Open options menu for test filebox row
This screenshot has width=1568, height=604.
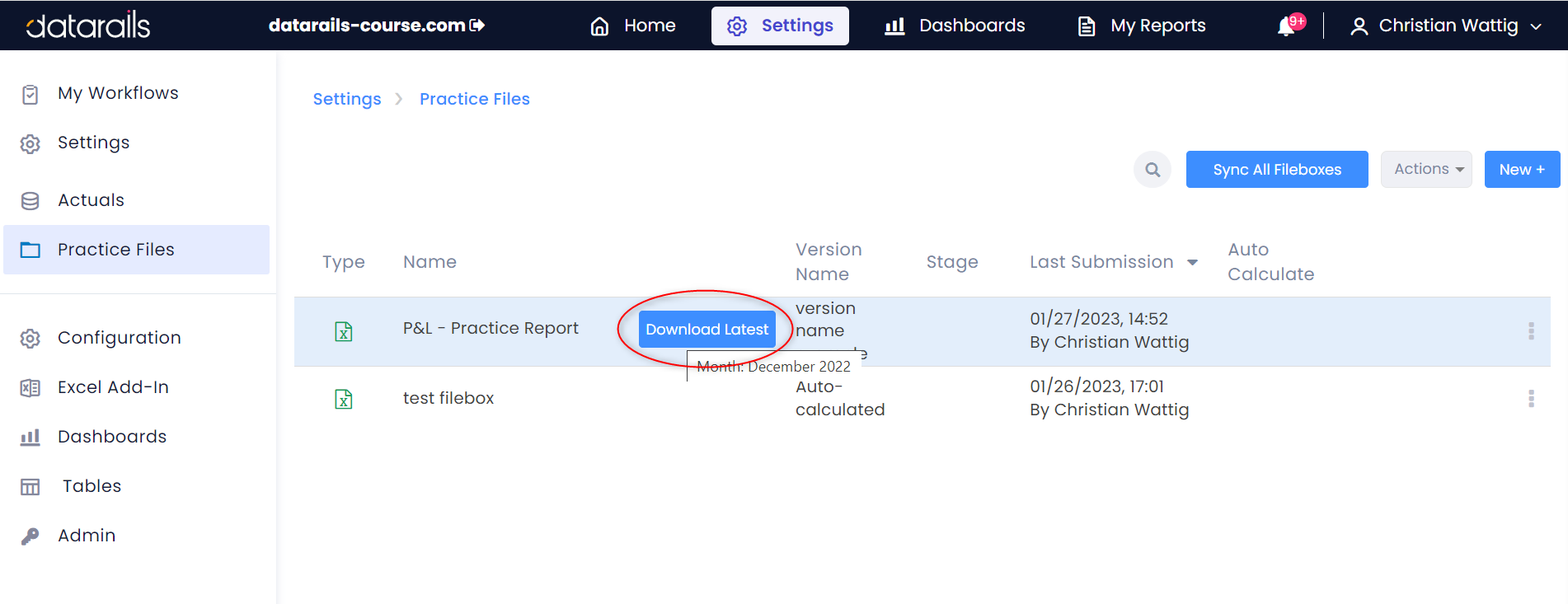coord(1531,399)
